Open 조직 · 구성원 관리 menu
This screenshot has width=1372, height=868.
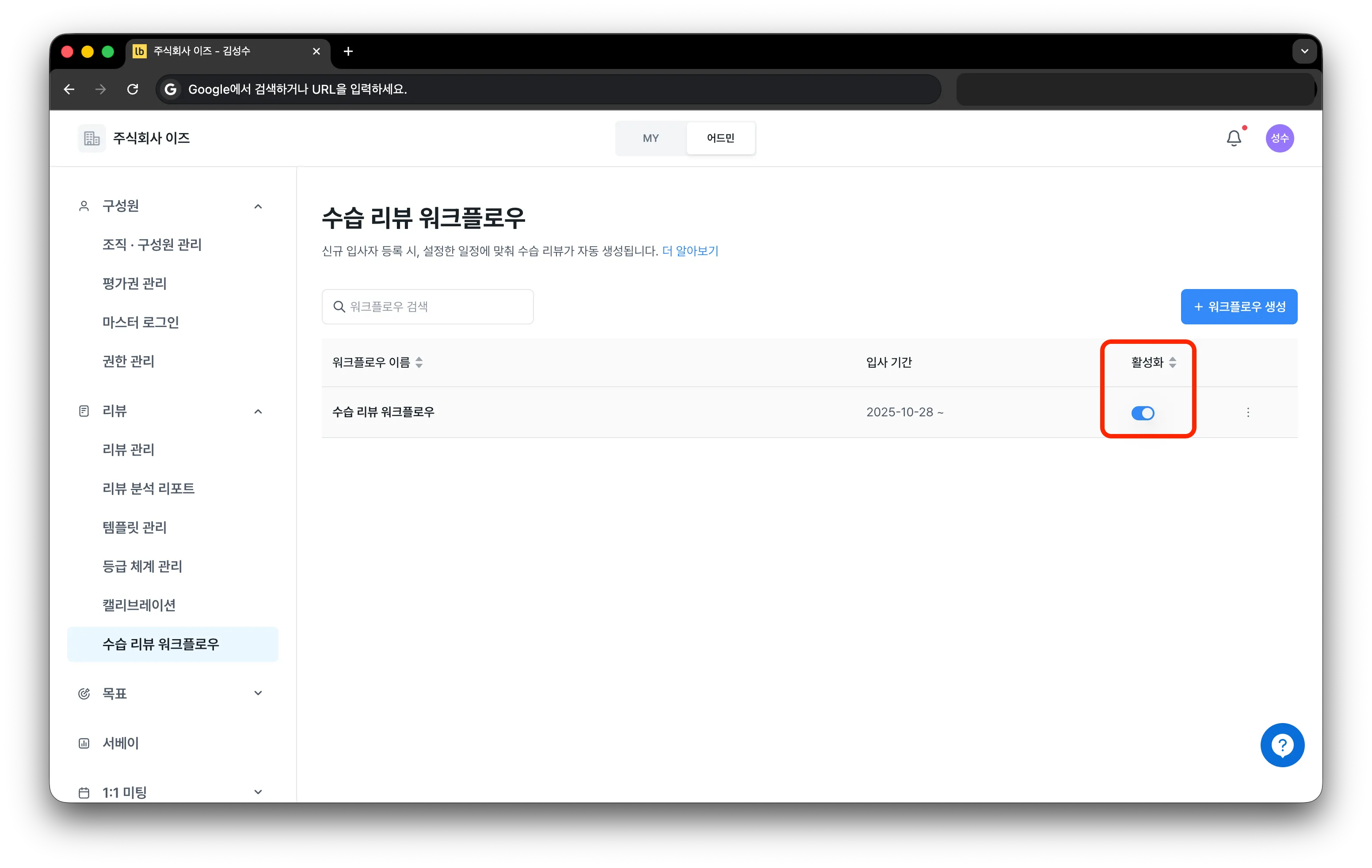[152, 245]
